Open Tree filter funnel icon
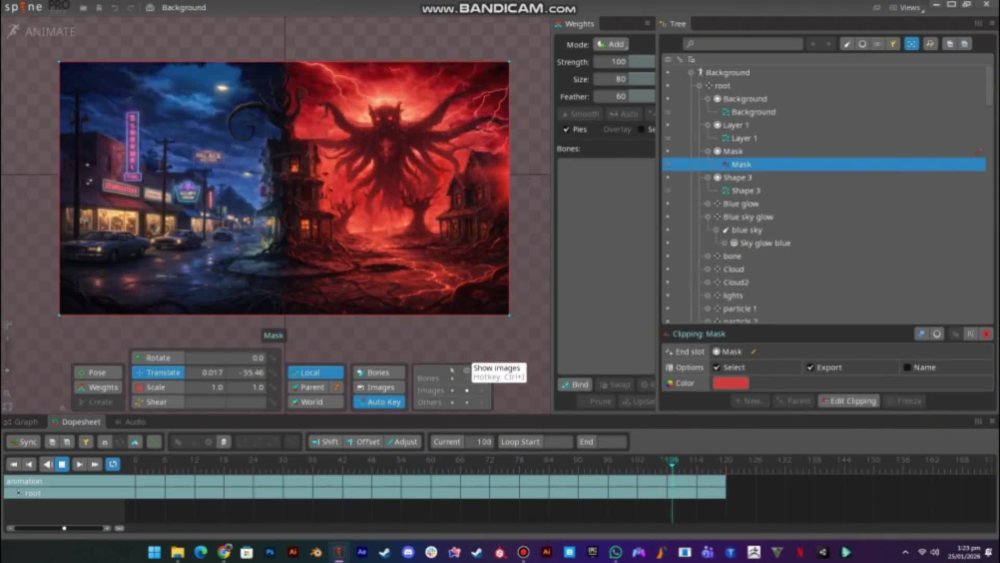 [x=893, y=44]
